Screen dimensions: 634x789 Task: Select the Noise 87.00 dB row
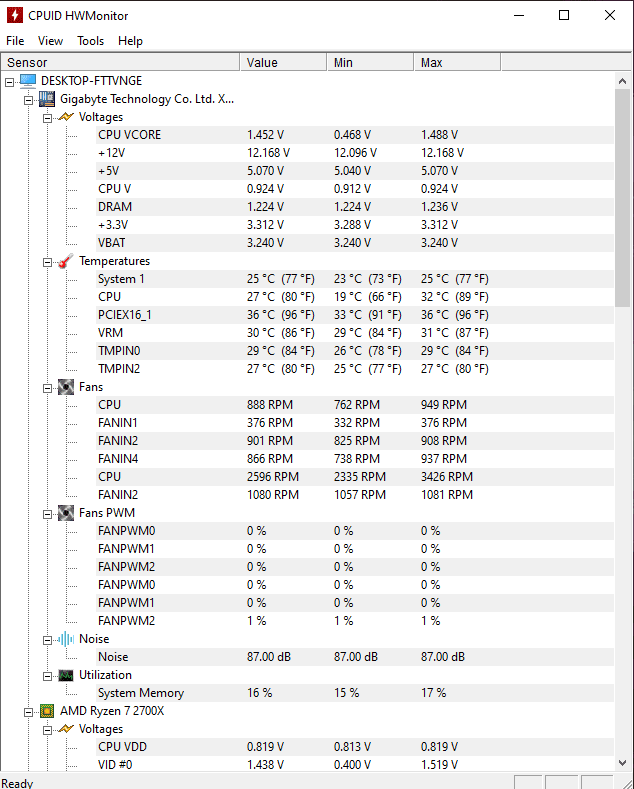355,657
